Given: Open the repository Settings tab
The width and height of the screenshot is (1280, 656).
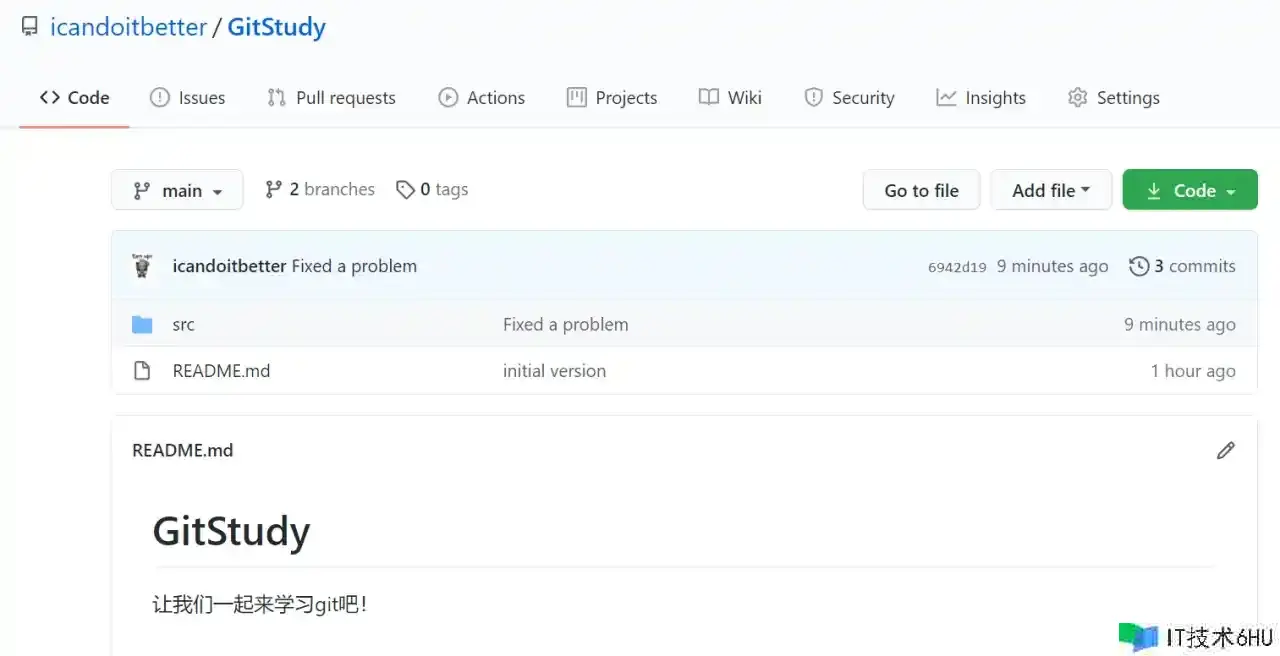Looking at the screenshot, I should tap(1114, 97).
